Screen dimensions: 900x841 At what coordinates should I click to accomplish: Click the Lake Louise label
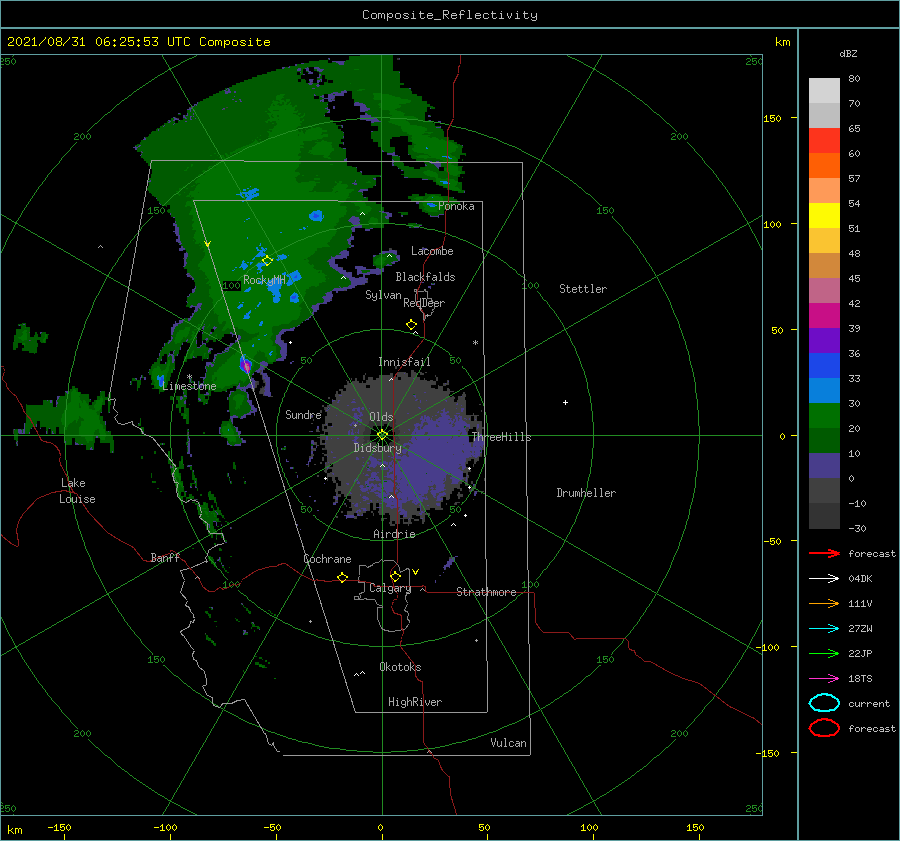coord(77,491)
